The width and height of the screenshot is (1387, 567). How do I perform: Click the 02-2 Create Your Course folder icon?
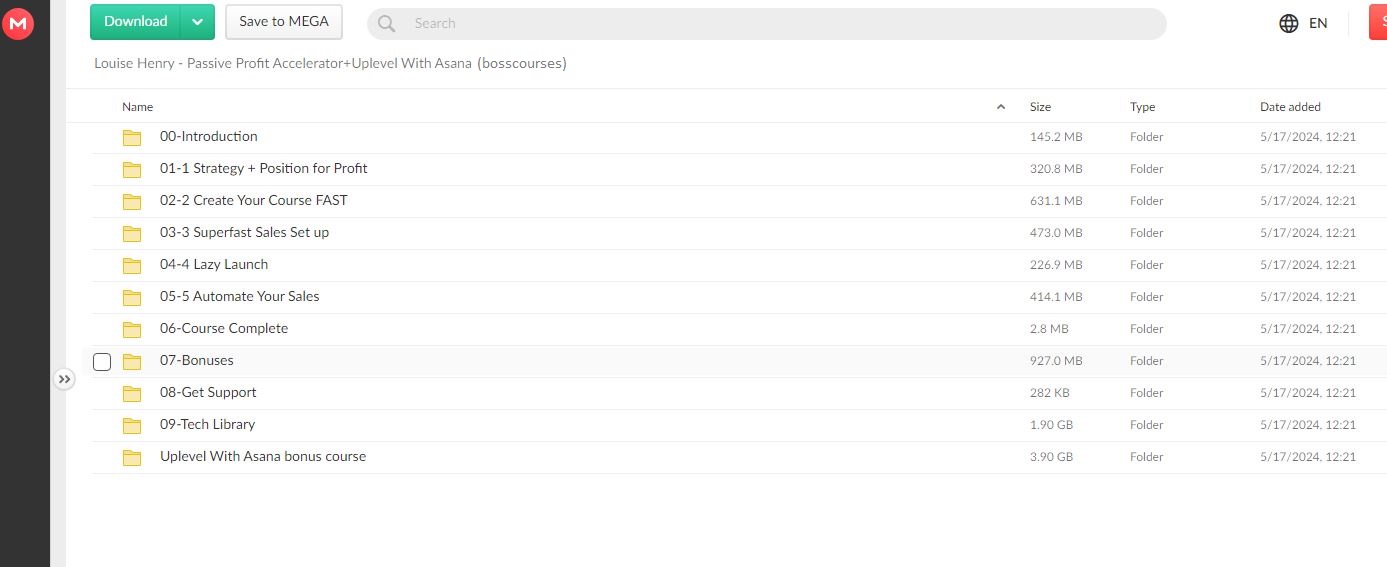pos(132,201)
